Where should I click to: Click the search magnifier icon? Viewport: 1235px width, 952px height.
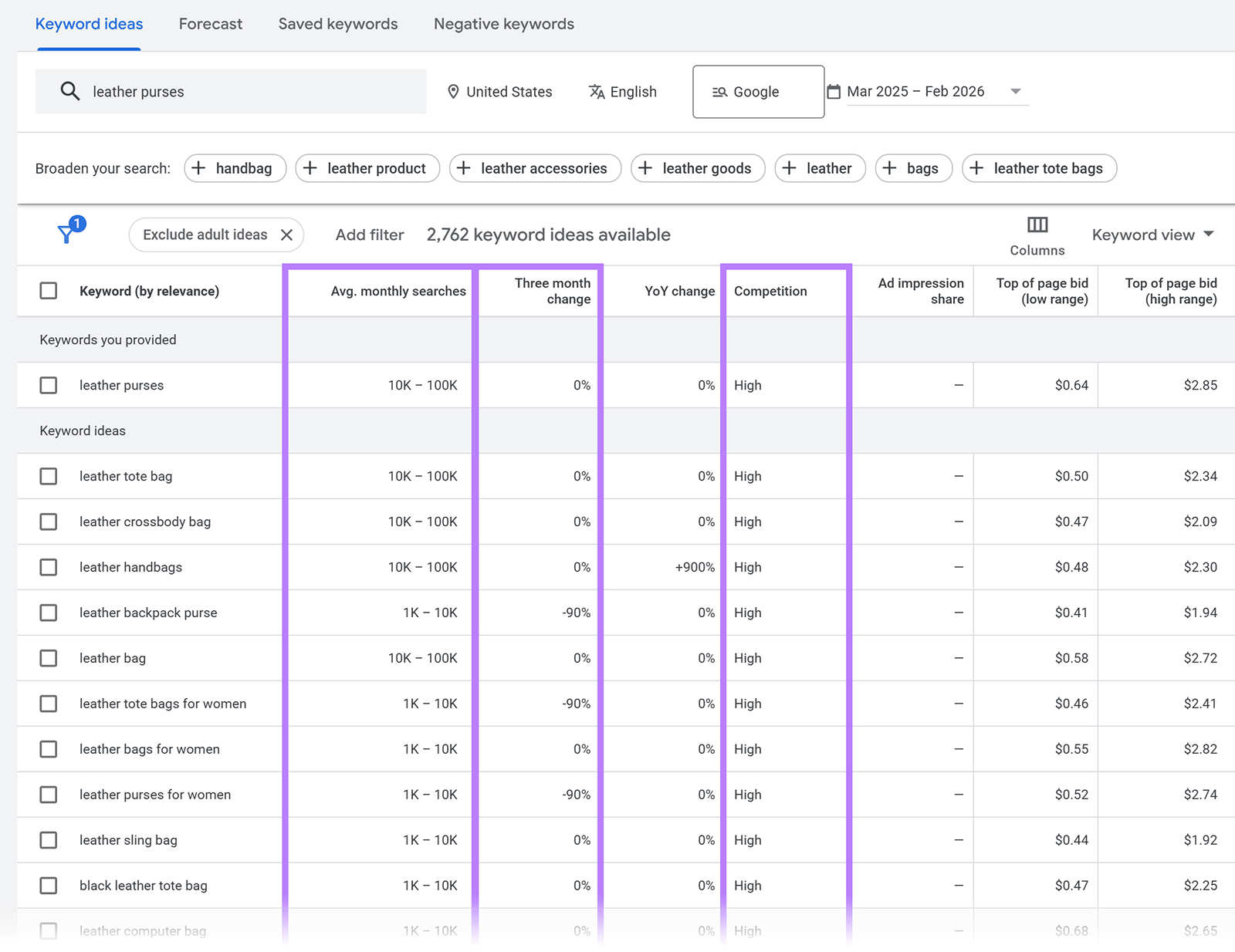(70, 91)
